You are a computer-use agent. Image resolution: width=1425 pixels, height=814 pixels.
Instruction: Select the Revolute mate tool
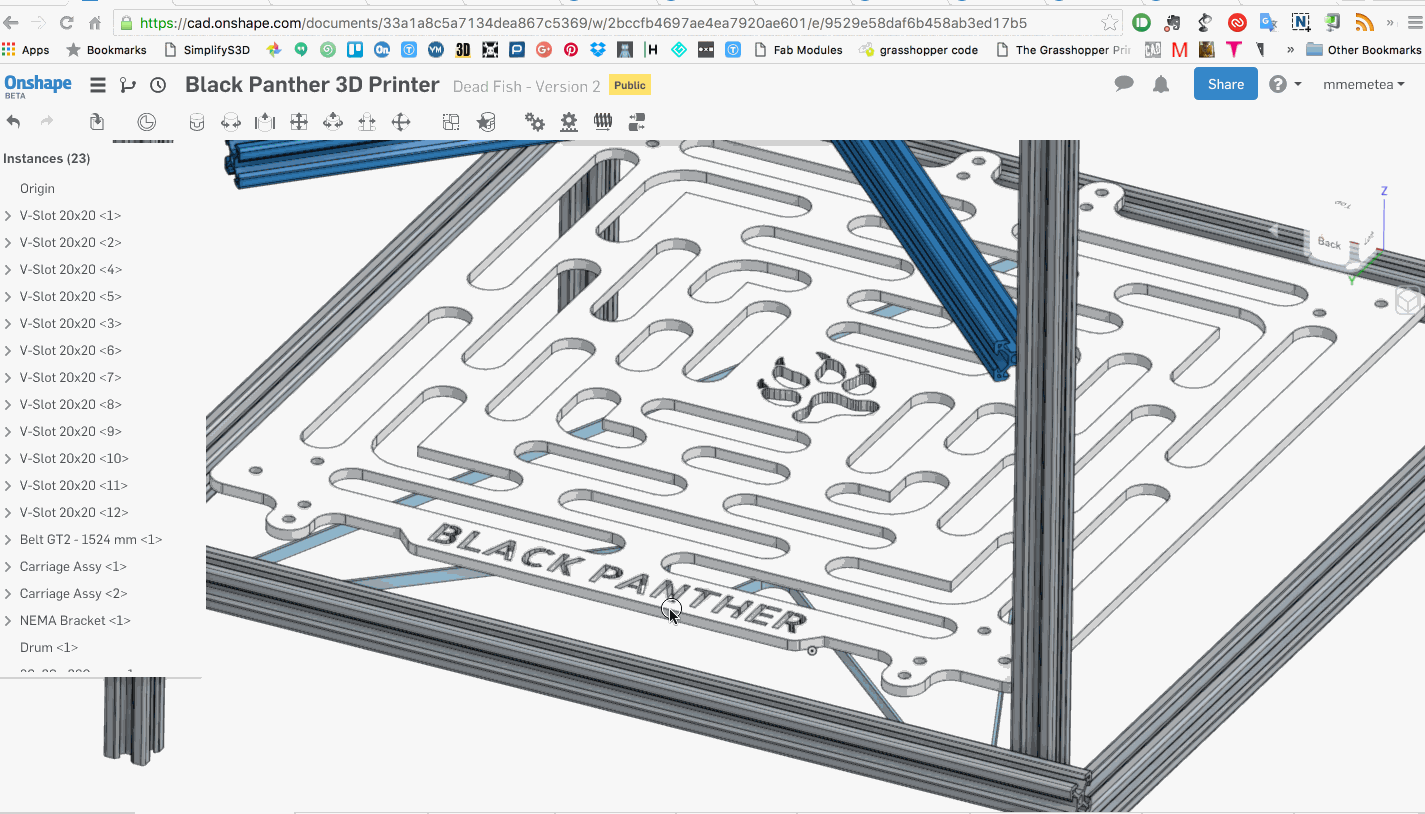(231, 122)
